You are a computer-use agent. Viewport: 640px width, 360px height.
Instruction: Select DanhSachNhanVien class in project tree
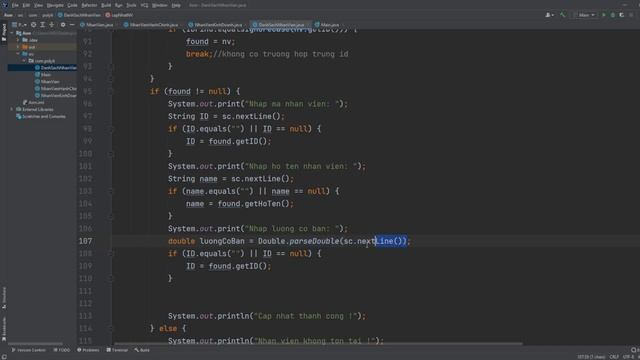pyautogui.click(x=56, y=68)
